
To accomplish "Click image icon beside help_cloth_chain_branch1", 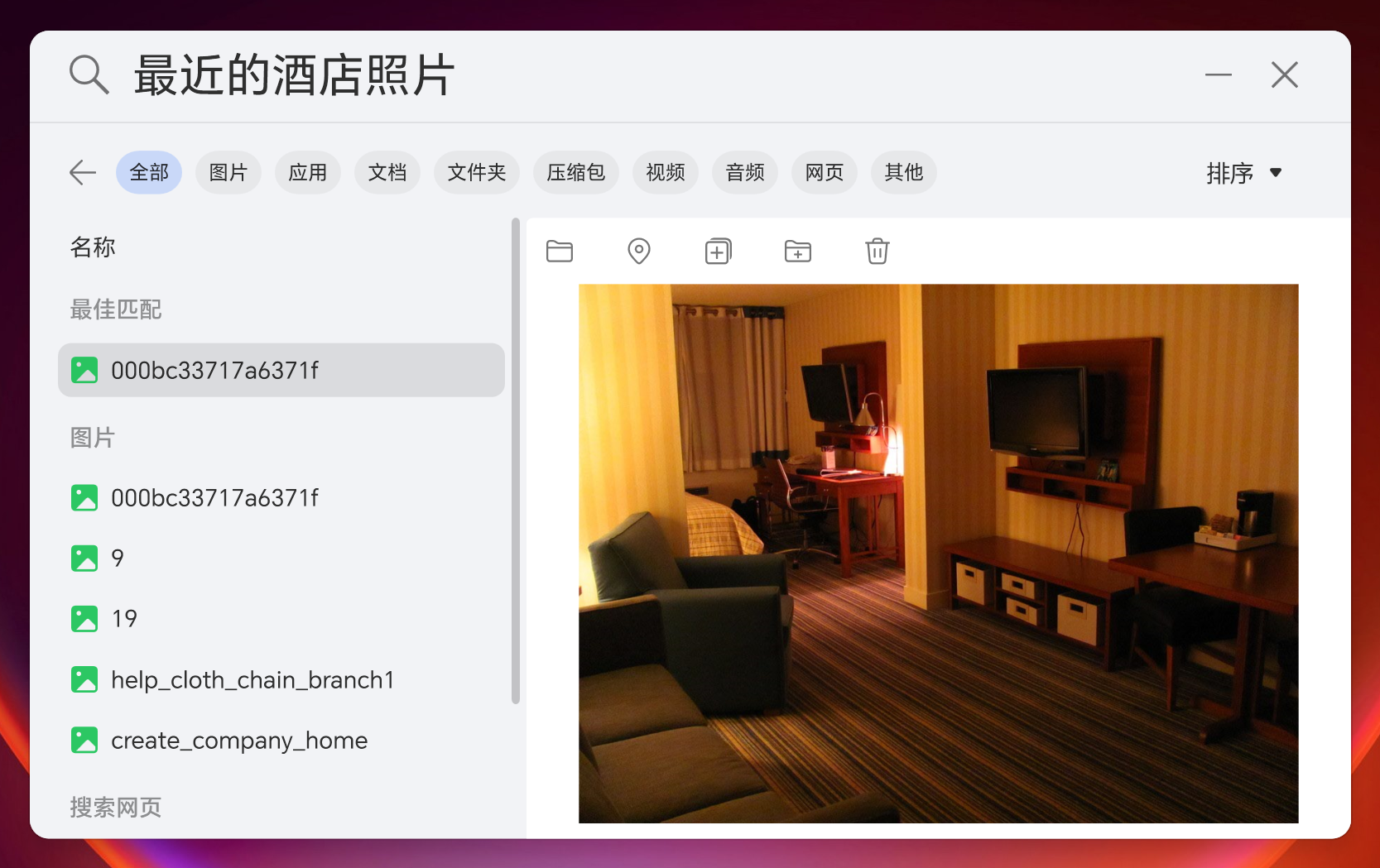I will point(84,679).
